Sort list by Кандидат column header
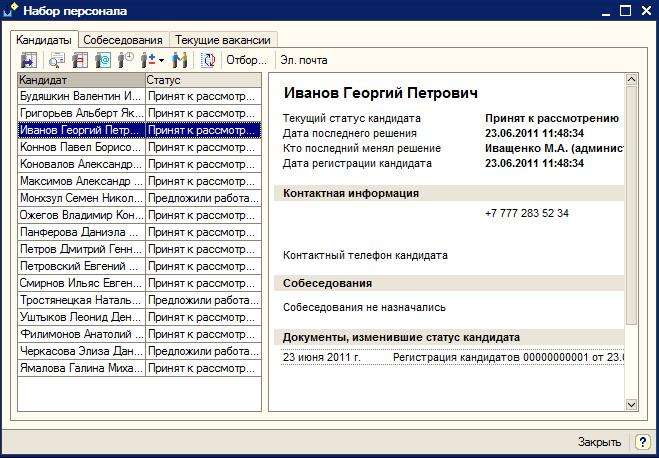Viewport: 659px width, 458px height. click(81, 79)
